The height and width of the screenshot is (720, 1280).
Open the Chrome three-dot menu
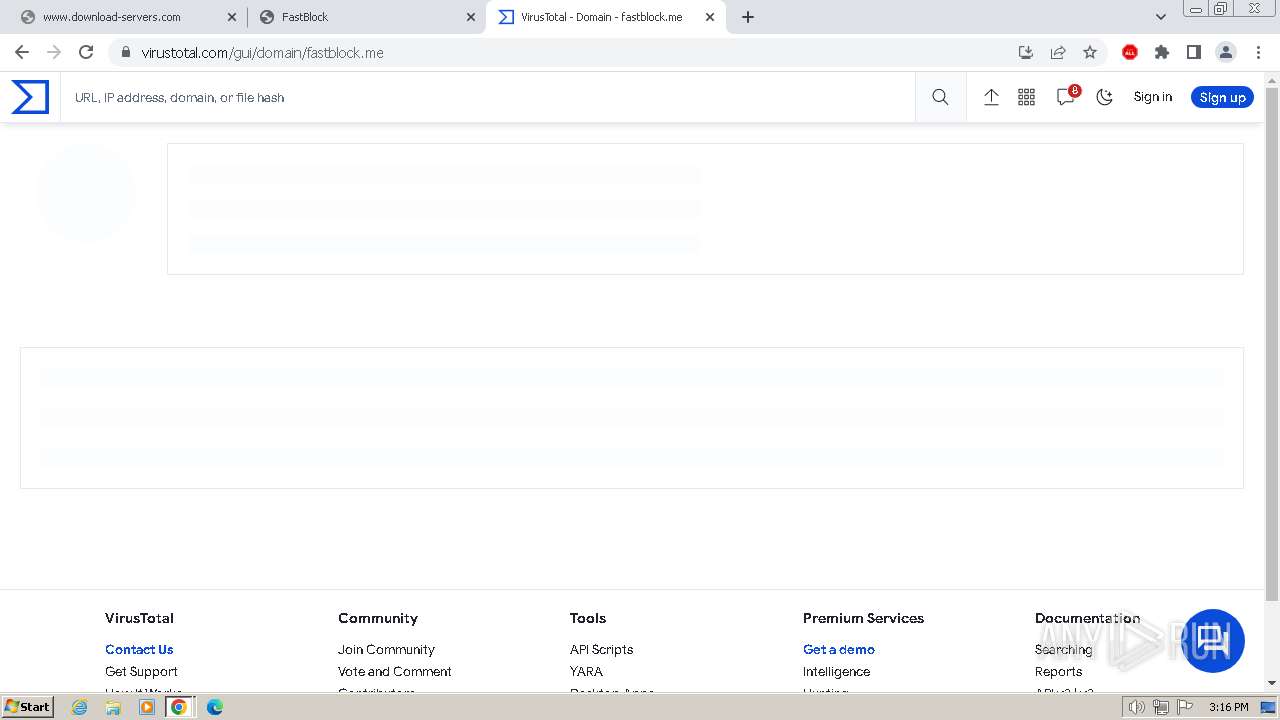coord(1258,52)
